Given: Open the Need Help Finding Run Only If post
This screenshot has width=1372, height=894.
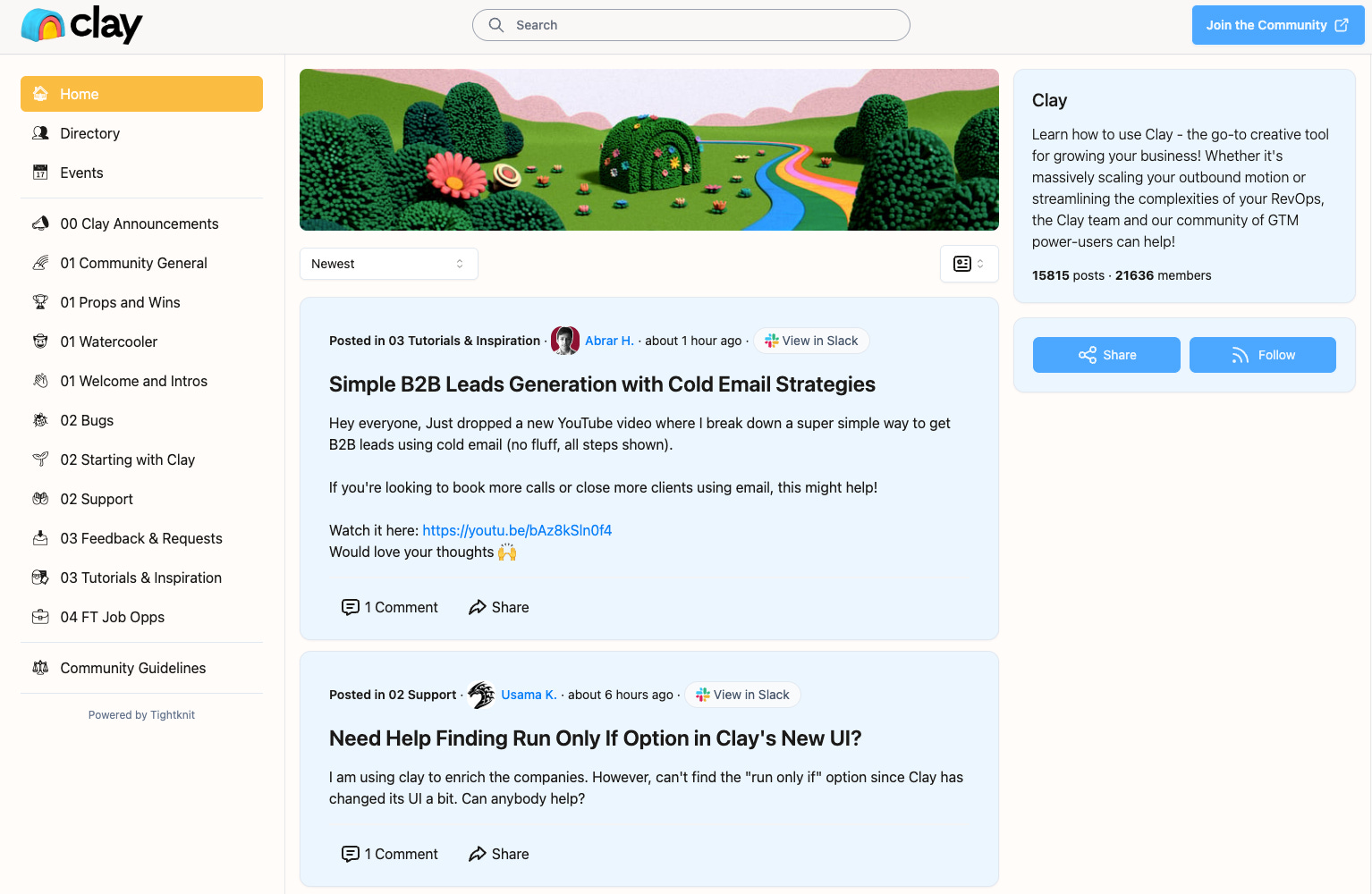Looking at the screenshot, I should (595, 738).
